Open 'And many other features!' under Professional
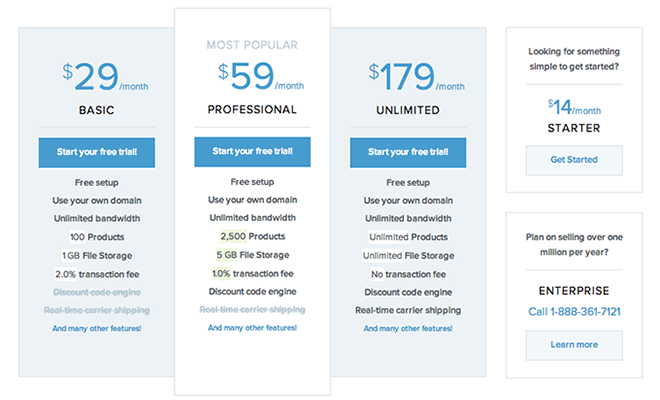Image resolution: width=660 pixels, height=400 pixels. [x=252, y=328]
